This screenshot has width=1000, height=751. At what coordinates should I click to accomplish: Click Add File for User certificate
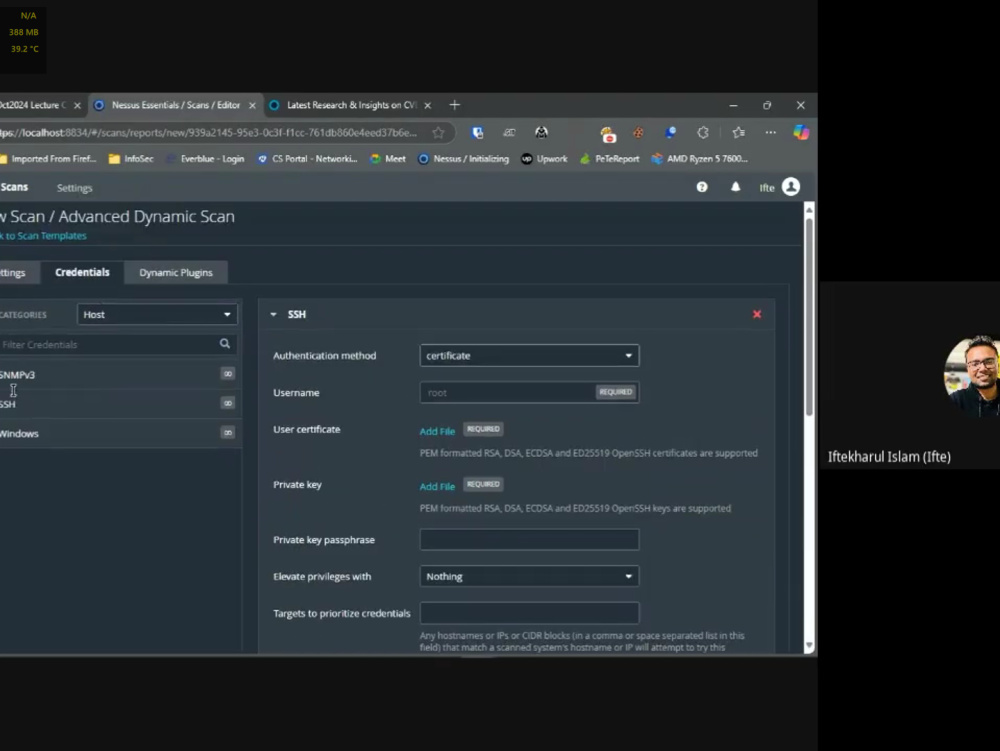438,432
